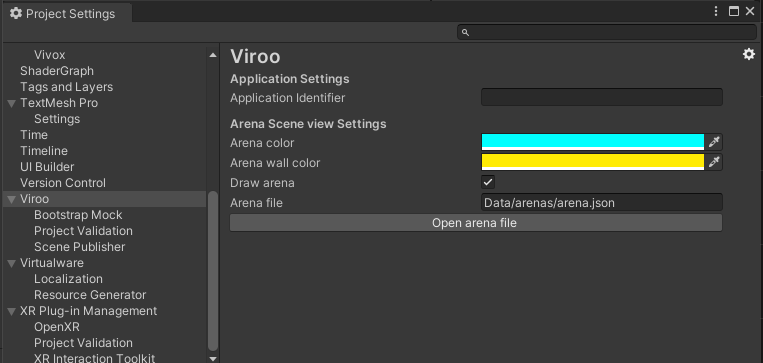The width and height of the screenshot is (763, 363).
Task: Click the Application Settings heading
Action: (x=290, y=79)
